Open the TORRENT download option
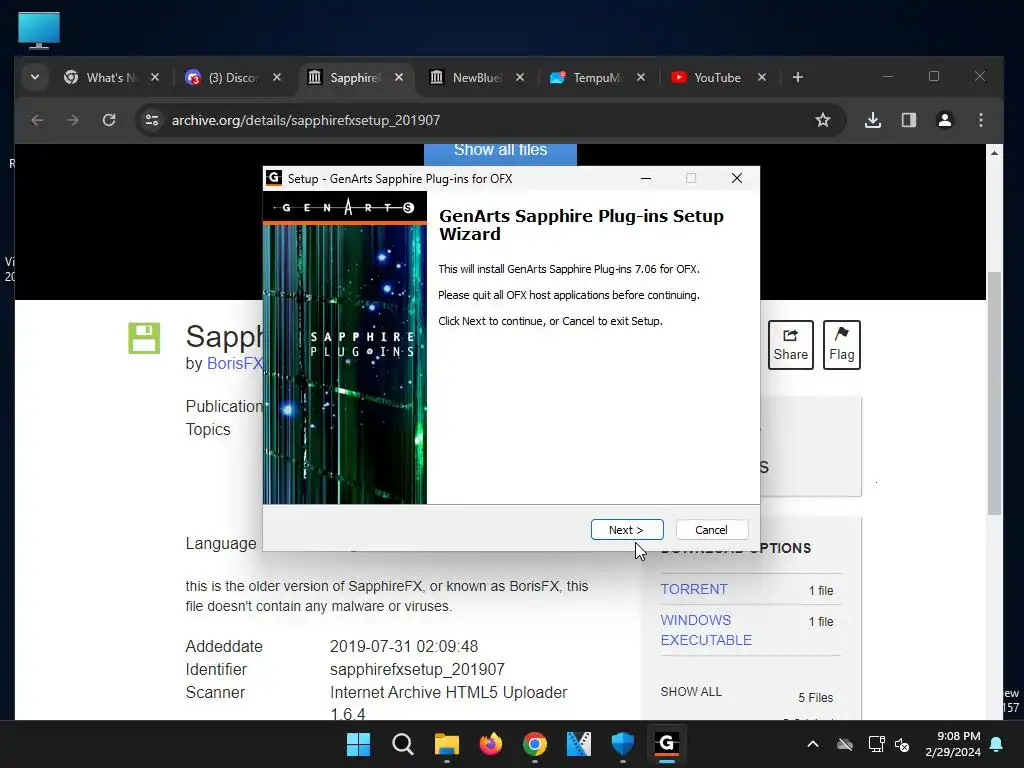Image resolution: width=1024 pixels, height=768 pixels. 694,589
